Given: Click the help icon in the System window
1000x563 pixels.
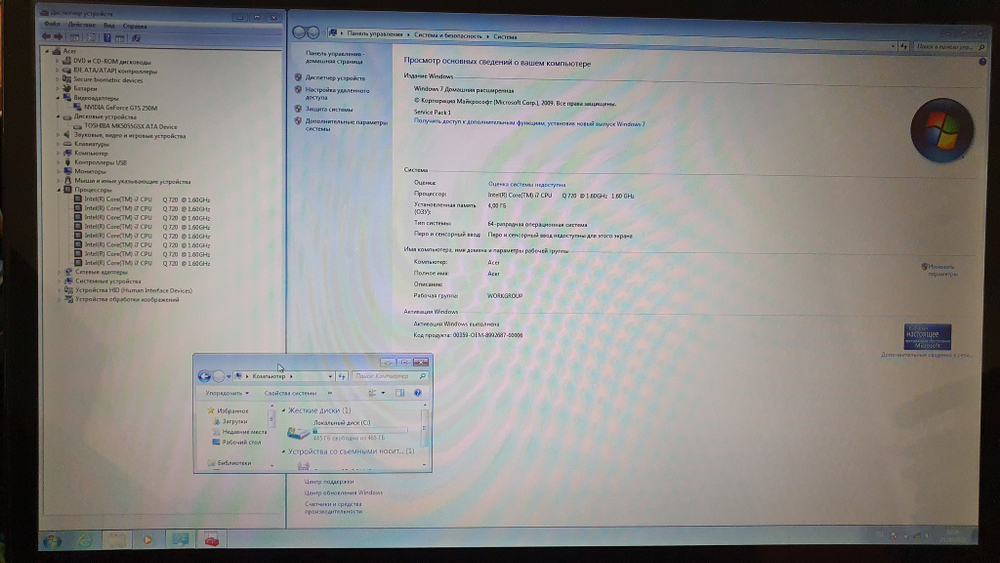Looking at the screenshot, I should tap(982, 62).
